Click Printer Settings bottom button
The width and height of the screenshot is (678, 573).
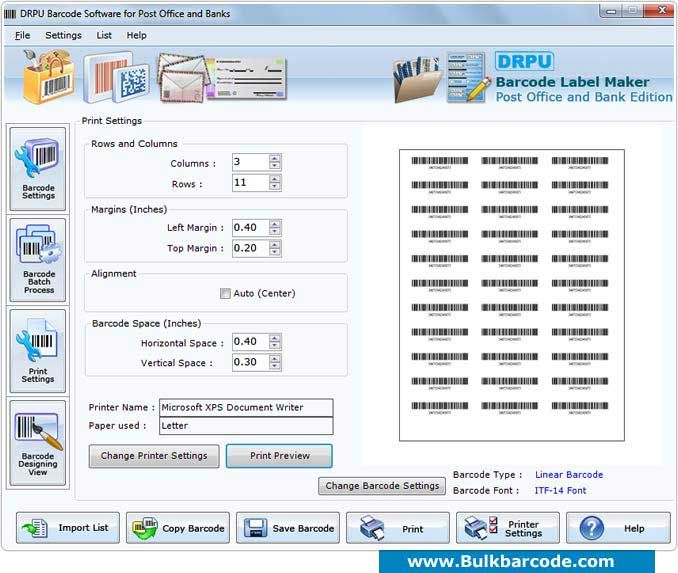(508, 528)
